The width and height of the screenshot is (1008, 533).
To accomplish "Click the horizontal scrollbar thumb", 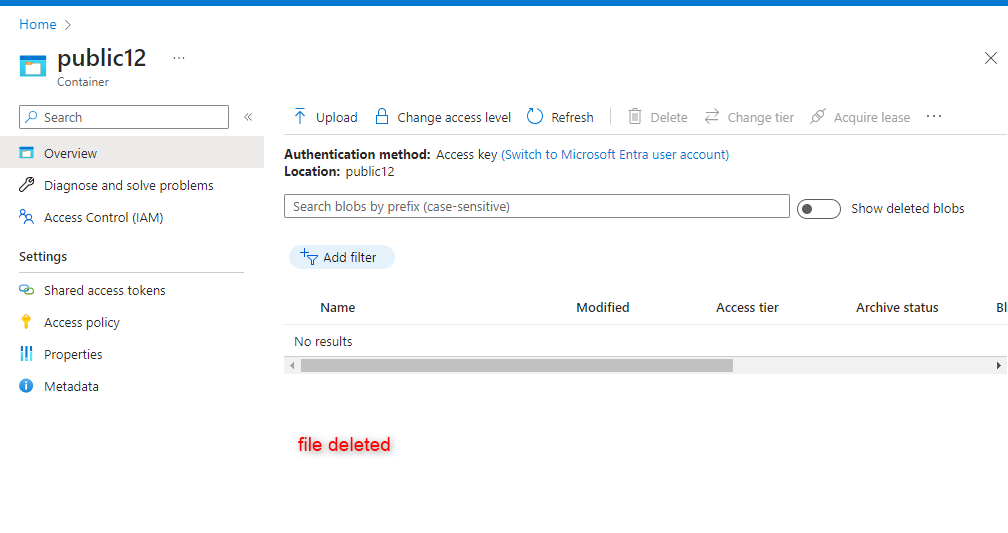I will pyautogui.click(x=517, y=365).
